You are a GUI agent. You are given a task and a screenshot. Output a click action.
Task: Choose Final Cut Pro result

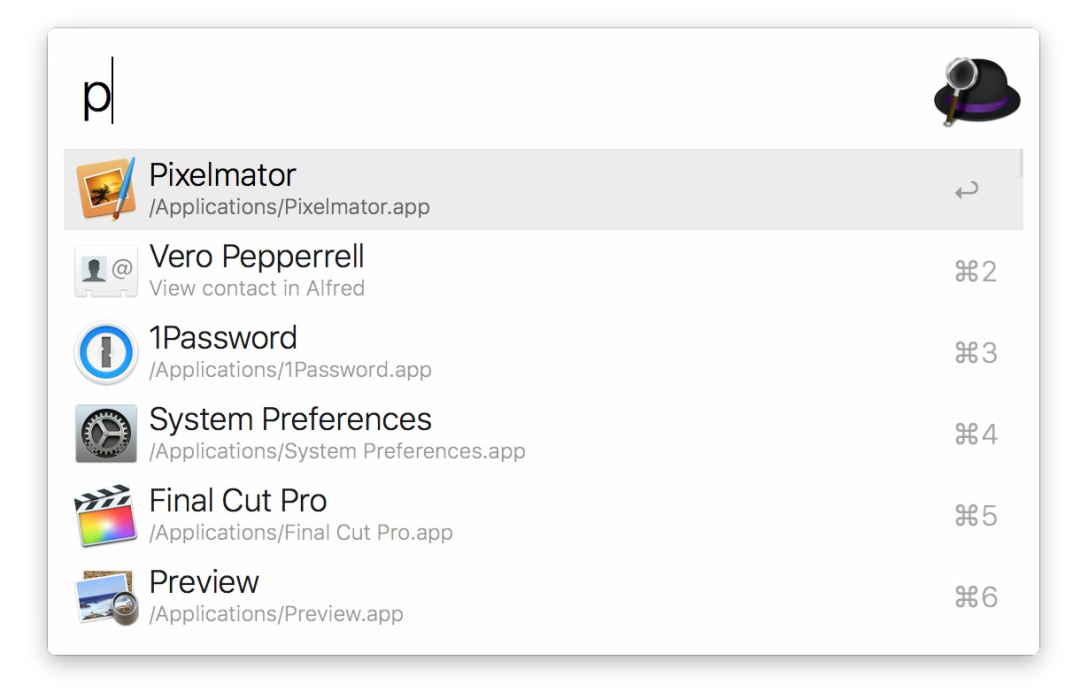coord(238,501)
